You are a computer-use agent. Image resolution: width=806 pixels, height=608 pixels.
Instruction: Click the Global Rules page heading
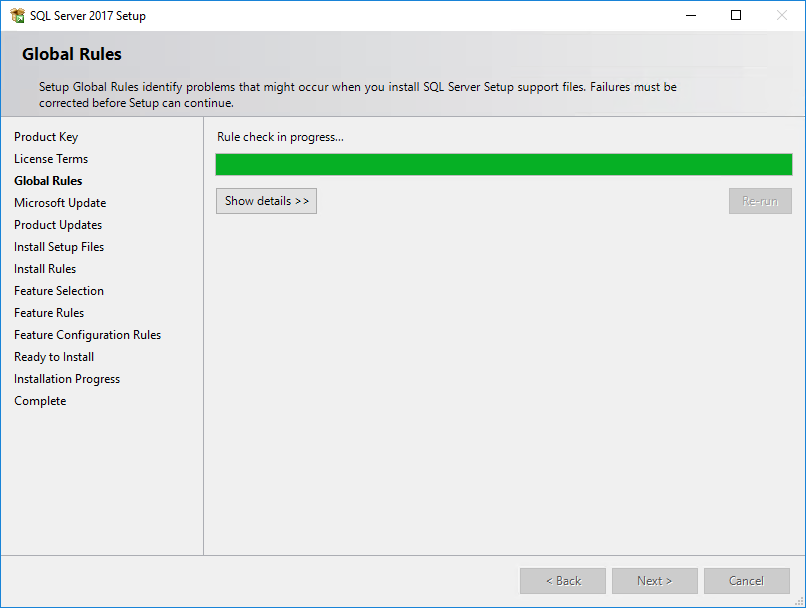pyautogui.click(x=72, y=54)
